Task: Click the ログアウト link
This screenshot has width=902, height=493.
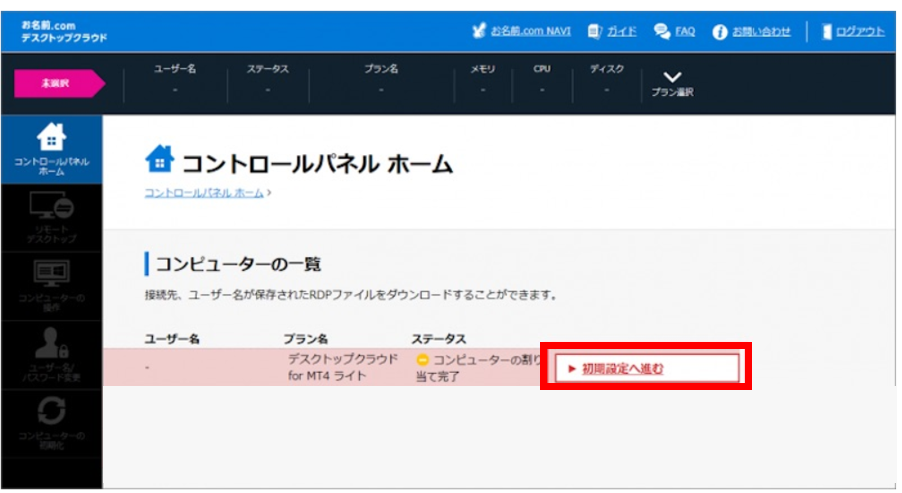Action: coord(860,31)
